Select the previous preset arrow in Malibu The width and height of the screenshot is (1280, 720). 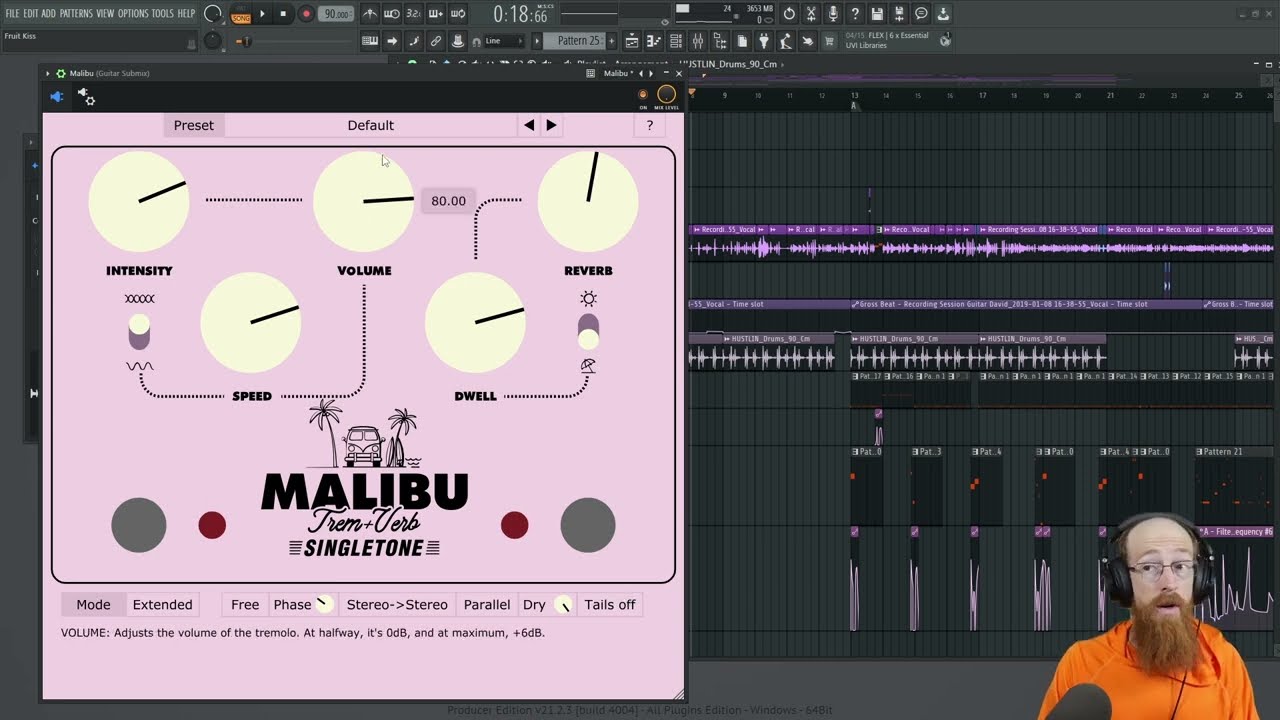529,125
